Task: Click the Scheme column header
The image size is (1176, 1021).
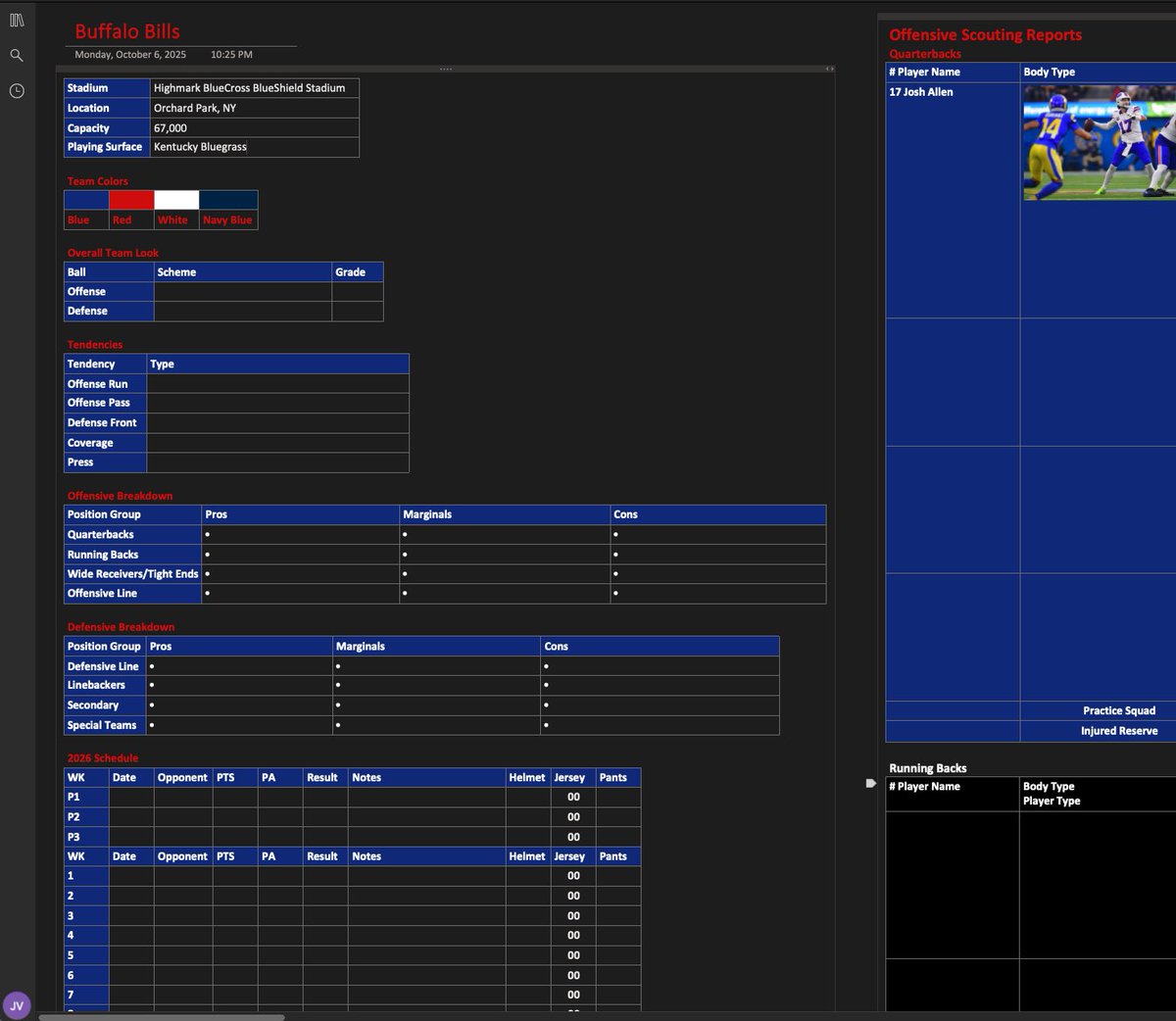Action: click(243, 272)
